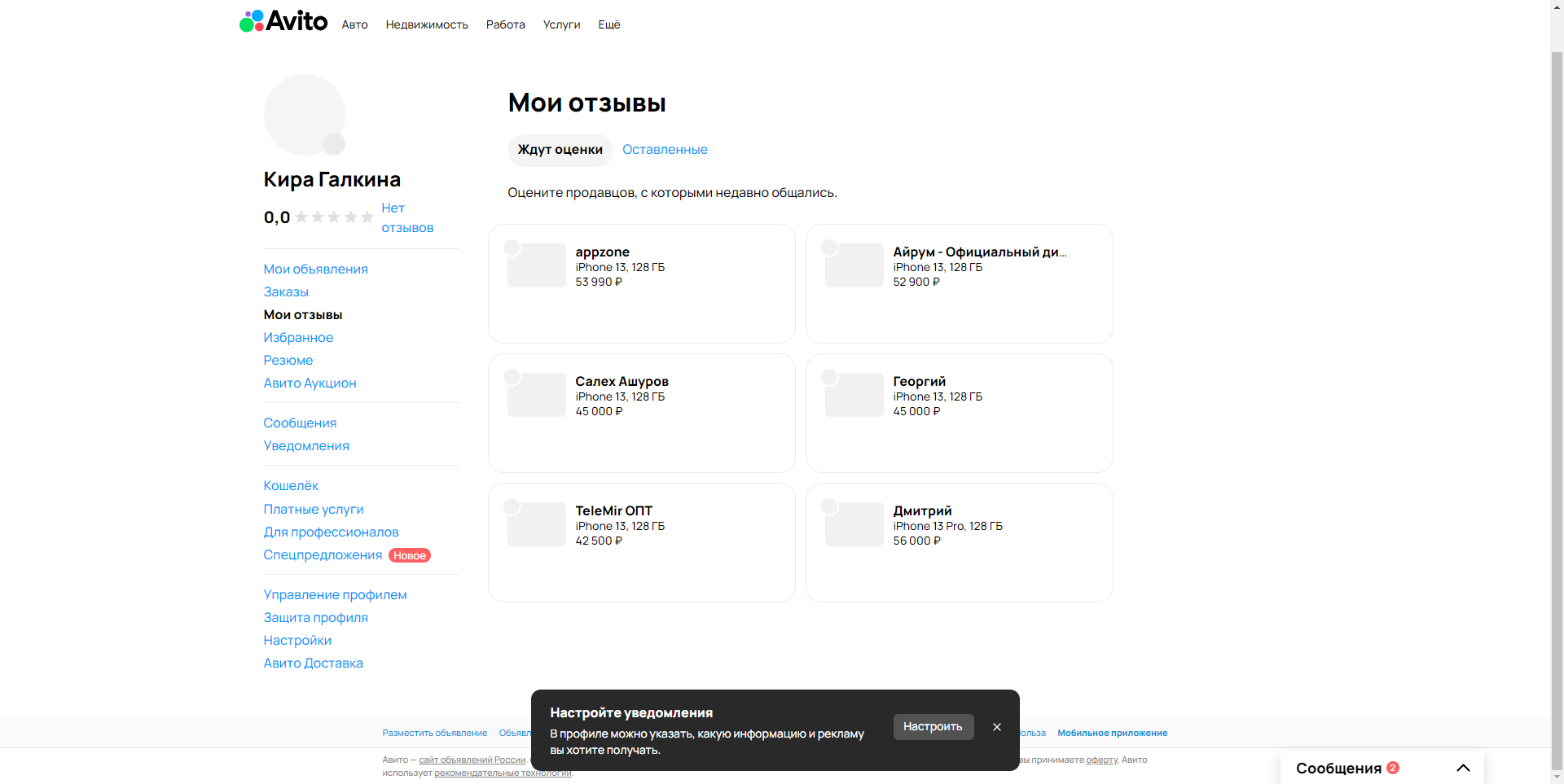Open Сообщения in the sidebar
Image resolution: width=1564 pixels, height=784 pixels.
coord(300,423)
